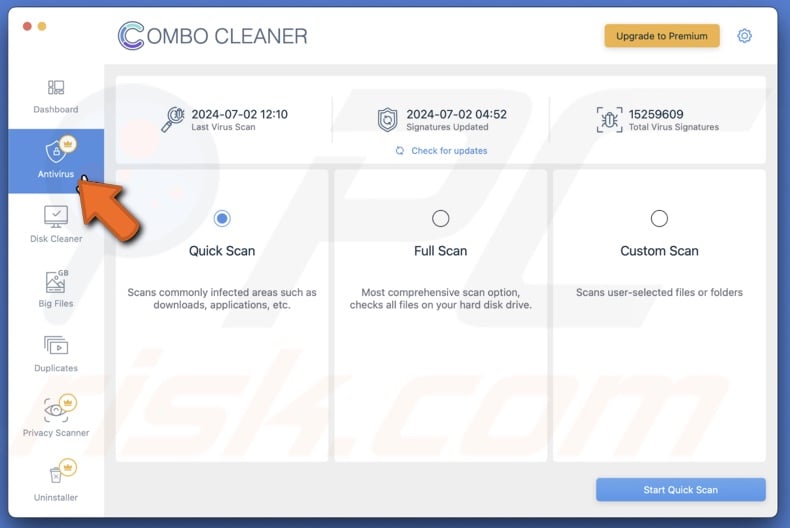Select the Quick Scan radio button
The width and height of the screenshot is (790, 528).
pyautogui.click(x=222, y=218)
